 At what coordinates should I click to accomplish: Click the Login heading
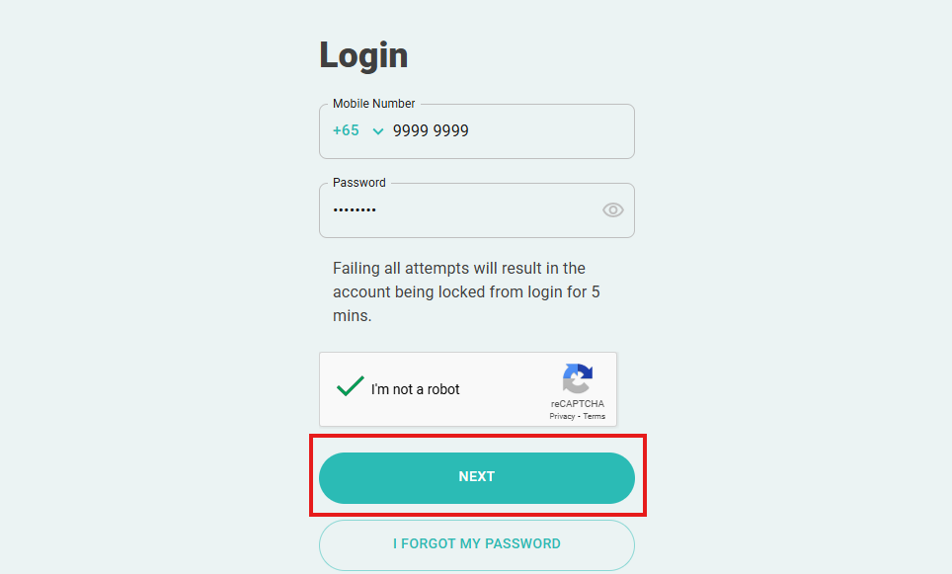point(364,56)
